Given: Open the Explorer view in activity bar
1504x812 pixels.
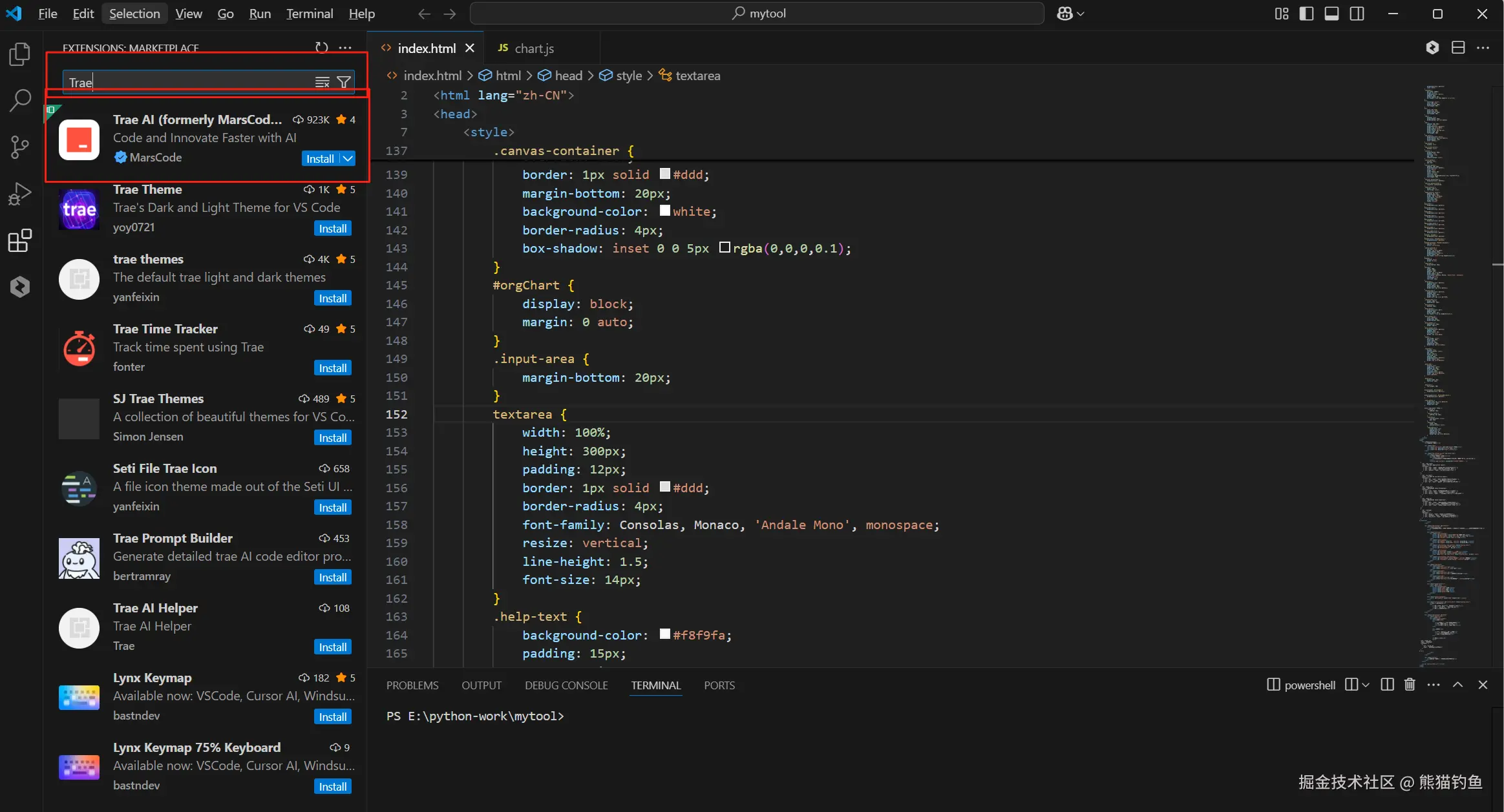Looking at the screenshot, I should pyautogui.click(x=19, y=54).
